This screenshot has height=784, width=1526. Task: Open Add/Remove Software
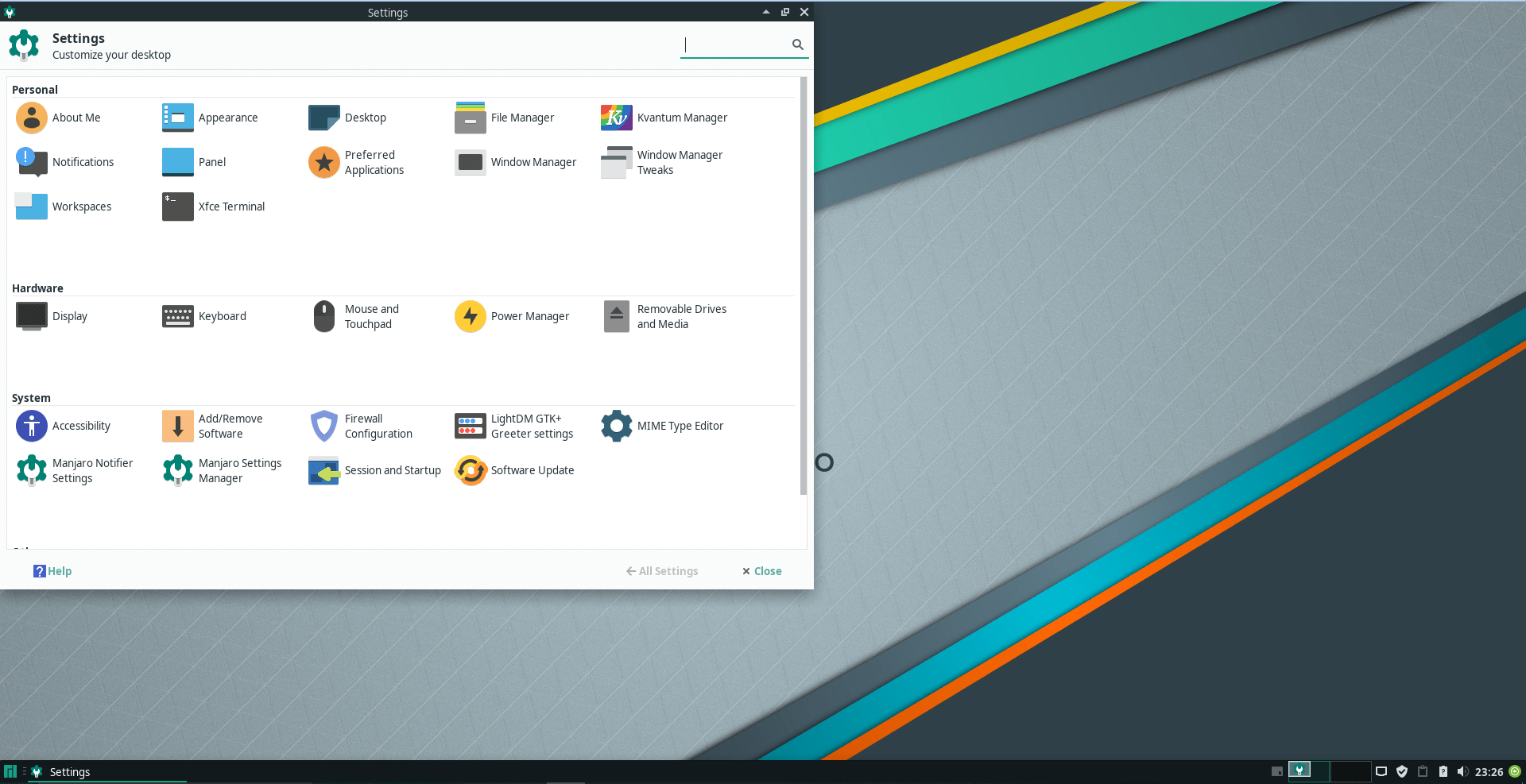coord(212,426)
